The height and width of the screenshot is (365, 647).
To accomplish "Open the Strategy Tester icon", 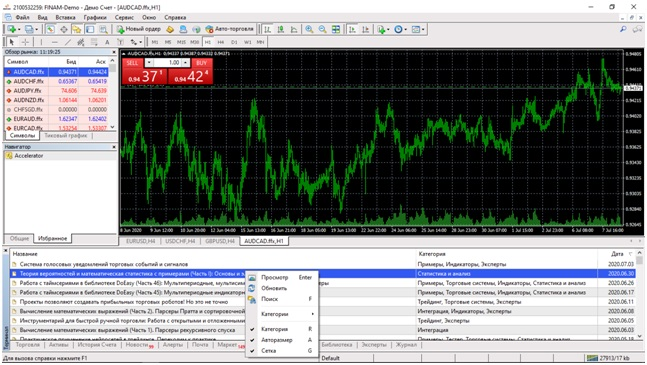I will pyautogui.click(x=103, y=29).
